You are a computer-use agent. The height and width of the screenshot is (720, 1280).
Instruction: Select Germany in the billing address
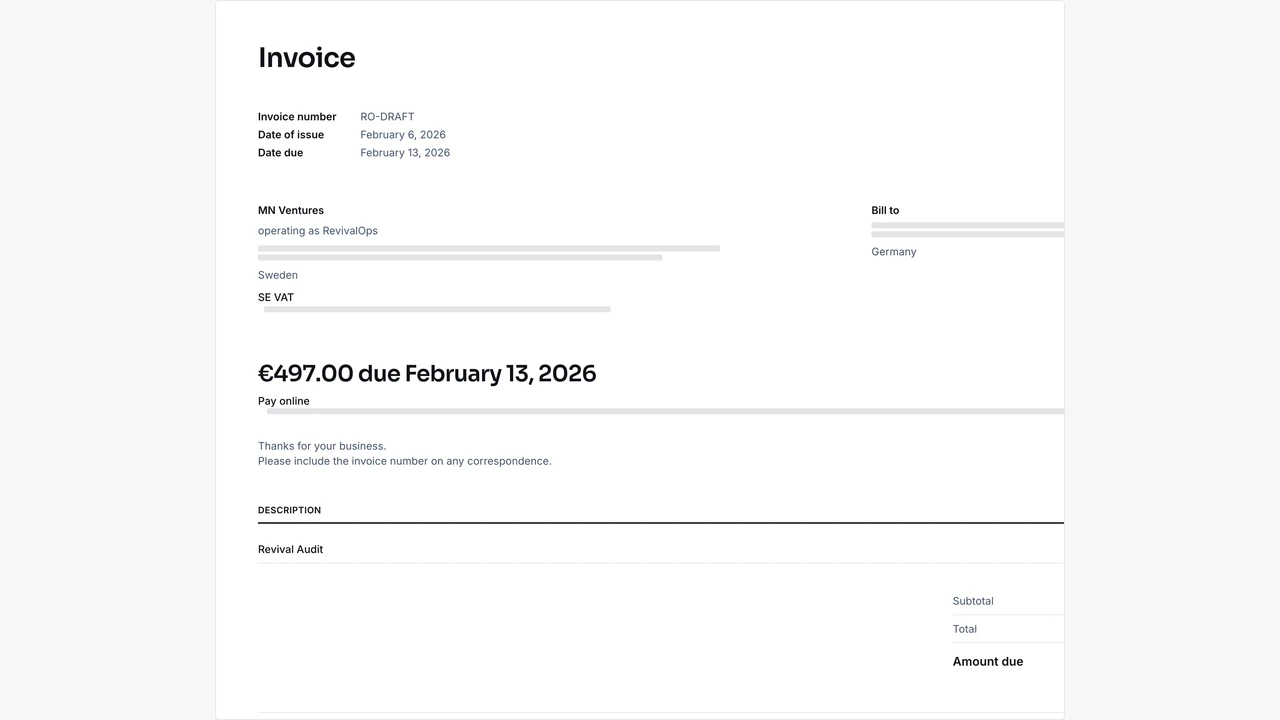[893, 251]
